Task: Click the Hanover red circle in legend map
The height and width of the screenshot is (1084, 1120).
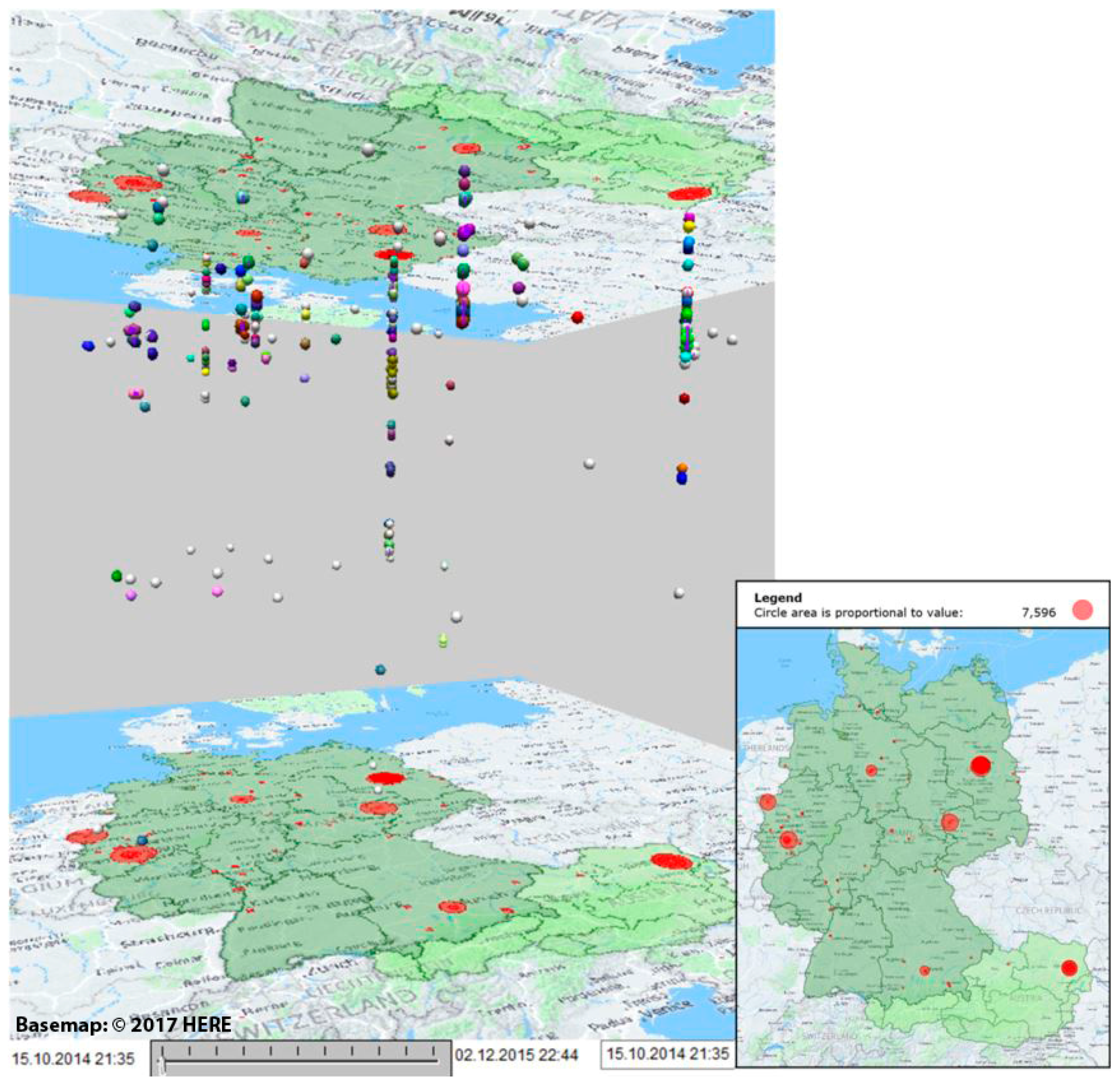Action: tap(871, 770)
